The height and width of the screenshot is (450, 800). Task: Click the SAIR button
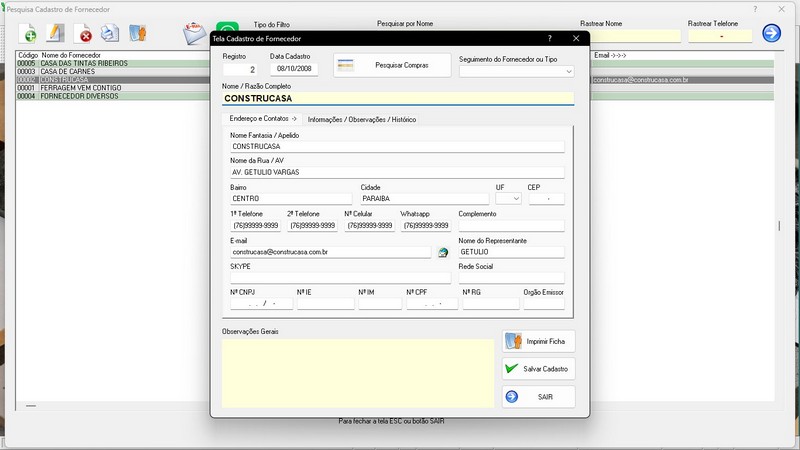tap(538, 396)
